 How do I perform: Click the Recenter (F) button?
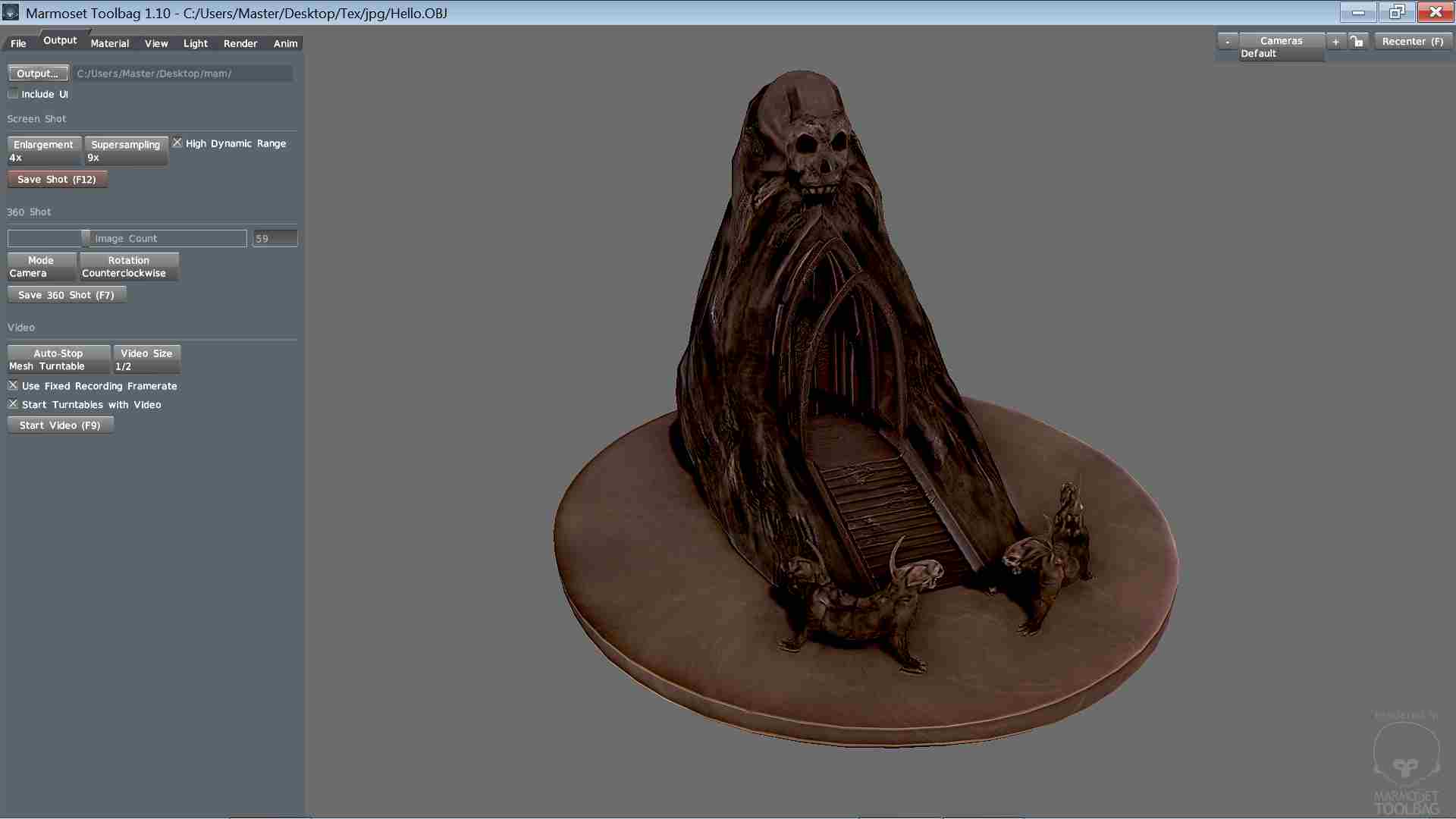[x=1412, y=42]
